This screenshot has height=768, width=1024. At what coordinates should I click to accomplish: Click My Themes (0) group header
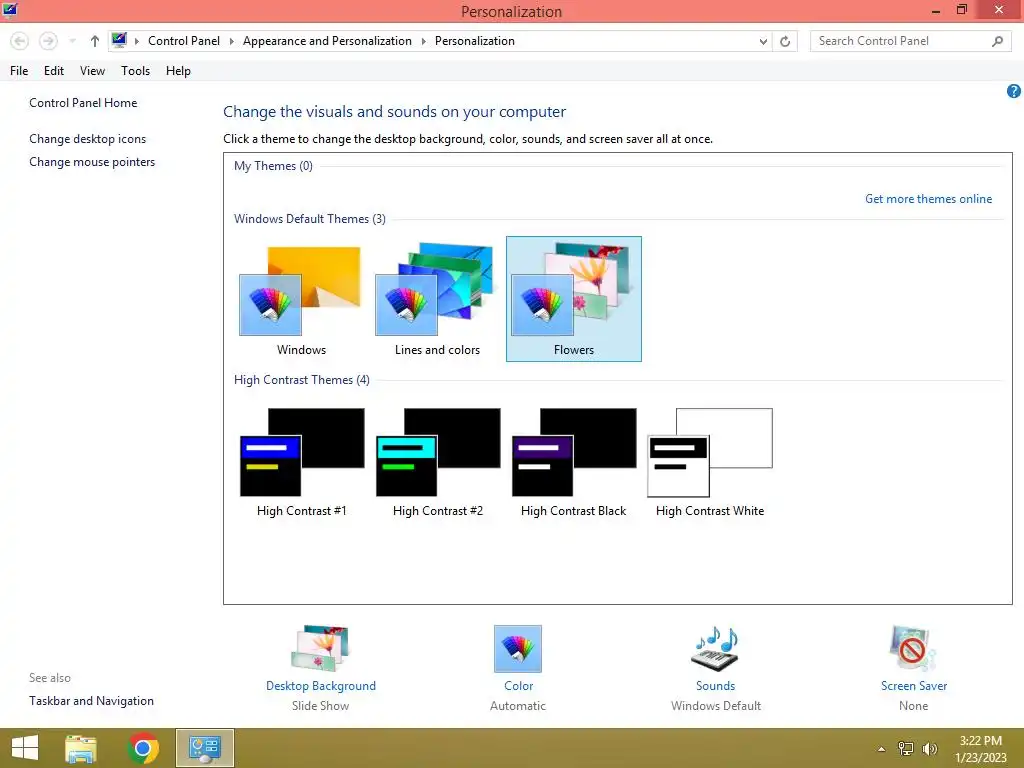click(x=273, y=166)
